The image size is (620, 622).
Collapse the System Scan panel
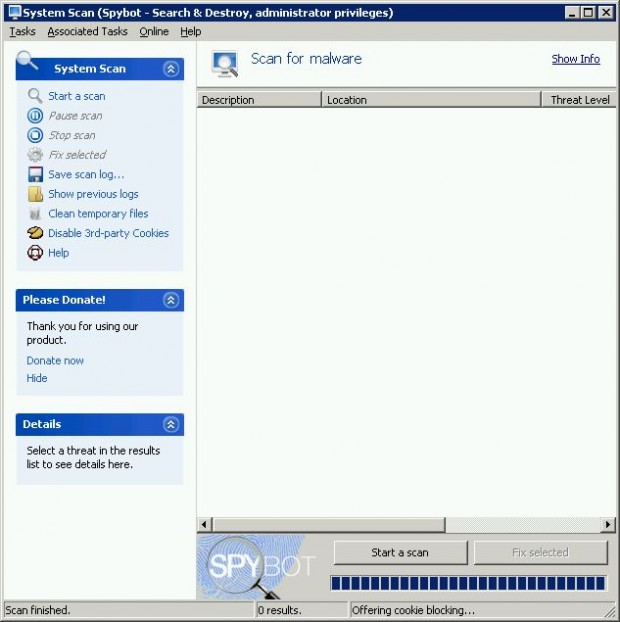tap(171, 69)
